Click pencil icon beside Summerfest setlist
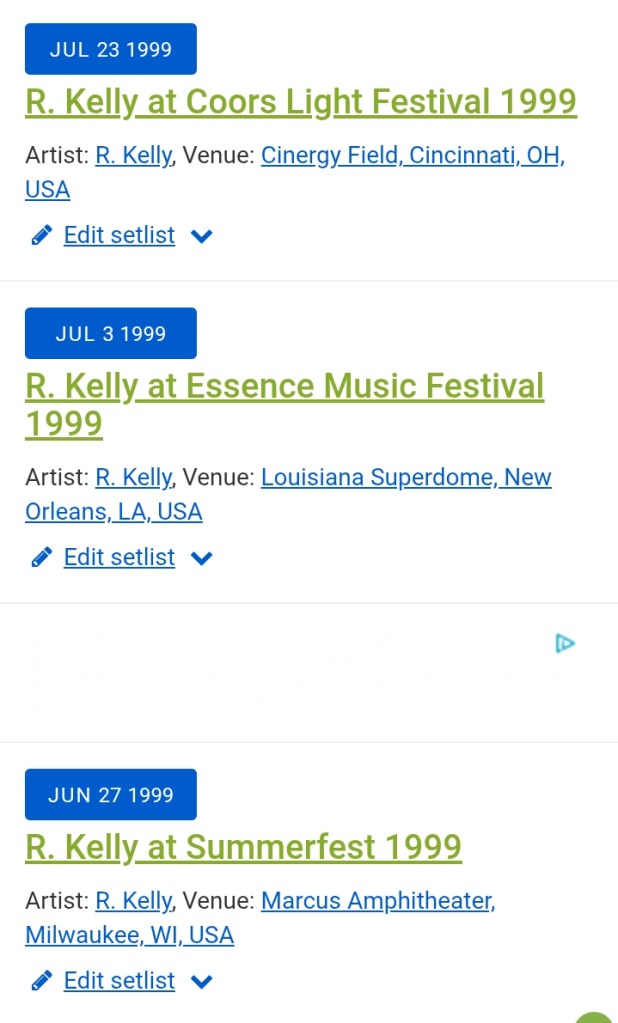 click(41, 981)
